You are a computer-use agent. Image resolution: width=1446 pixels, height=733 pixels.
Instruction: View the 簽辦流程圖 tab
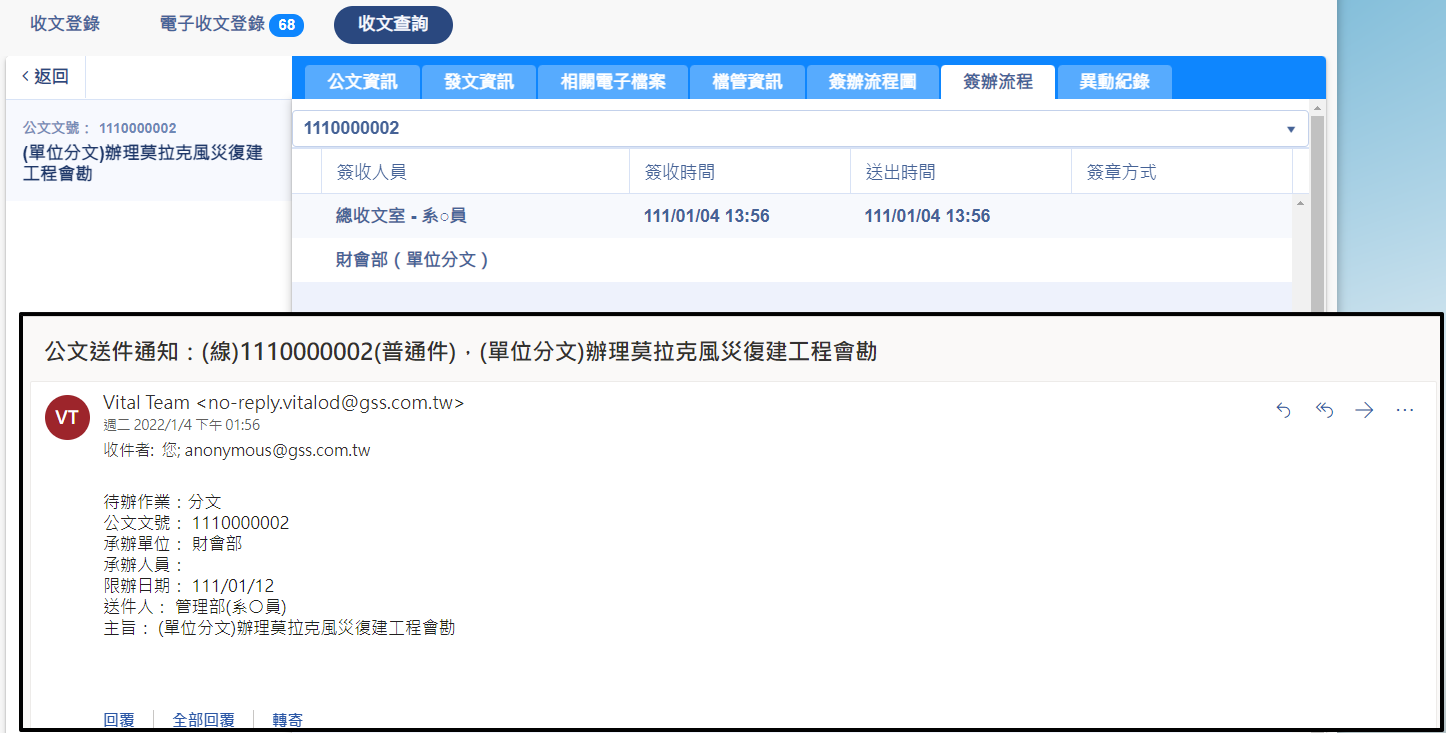tap(872, 82)
